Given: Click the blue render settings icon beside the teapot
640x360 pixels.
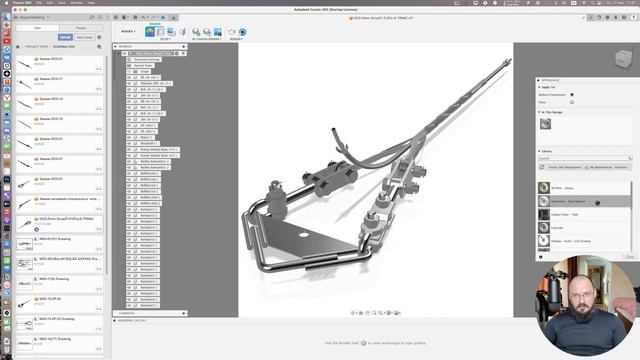Looking at the screenshot, I should tap(242, 32).
